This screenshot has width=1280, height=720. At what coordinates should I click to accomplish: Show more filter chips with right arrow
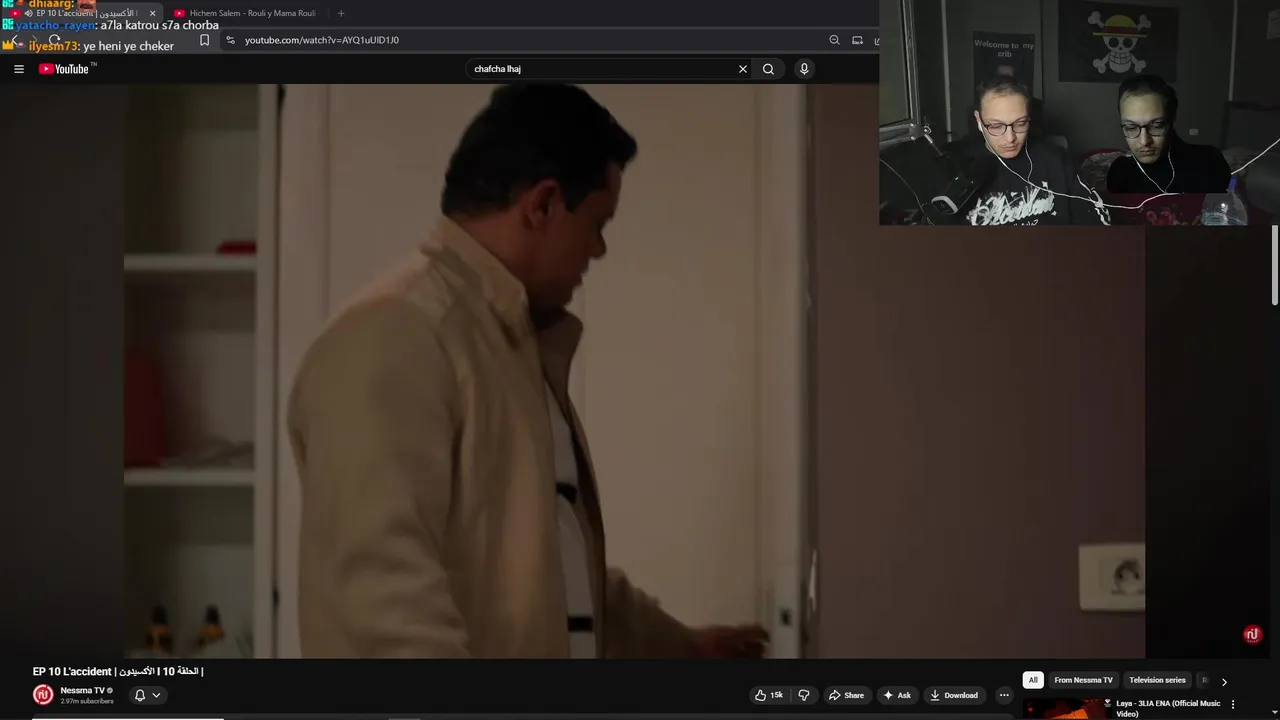(x=1224, y=681)
